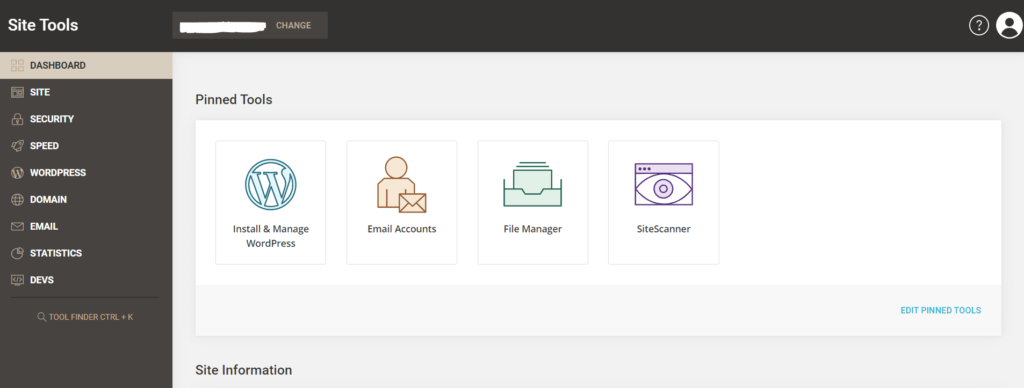Open the Dashboard menu item

pyautogui.click(x=86, y=65)
